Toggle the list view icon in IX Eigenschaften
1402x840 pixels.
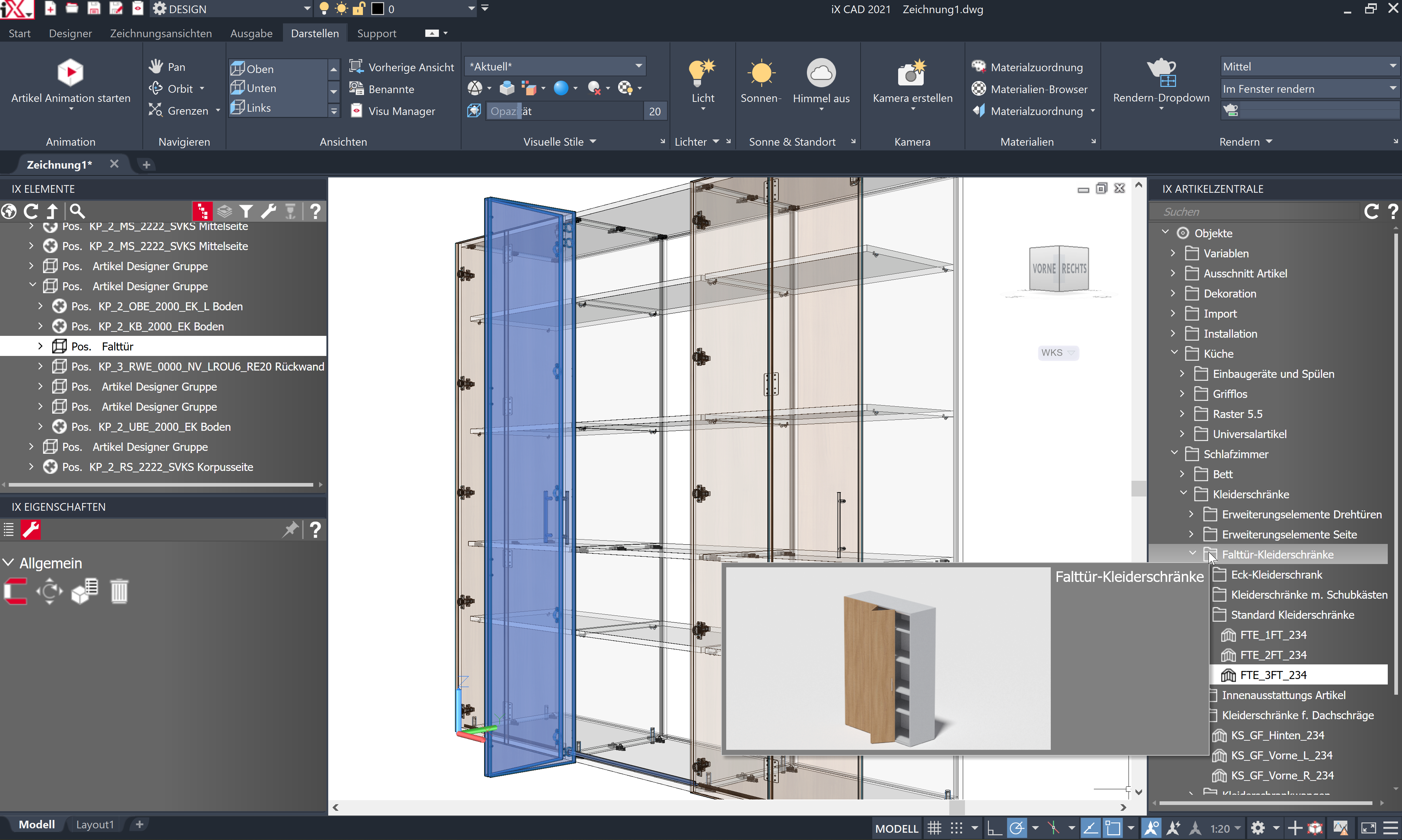click(x=8, y=530)
